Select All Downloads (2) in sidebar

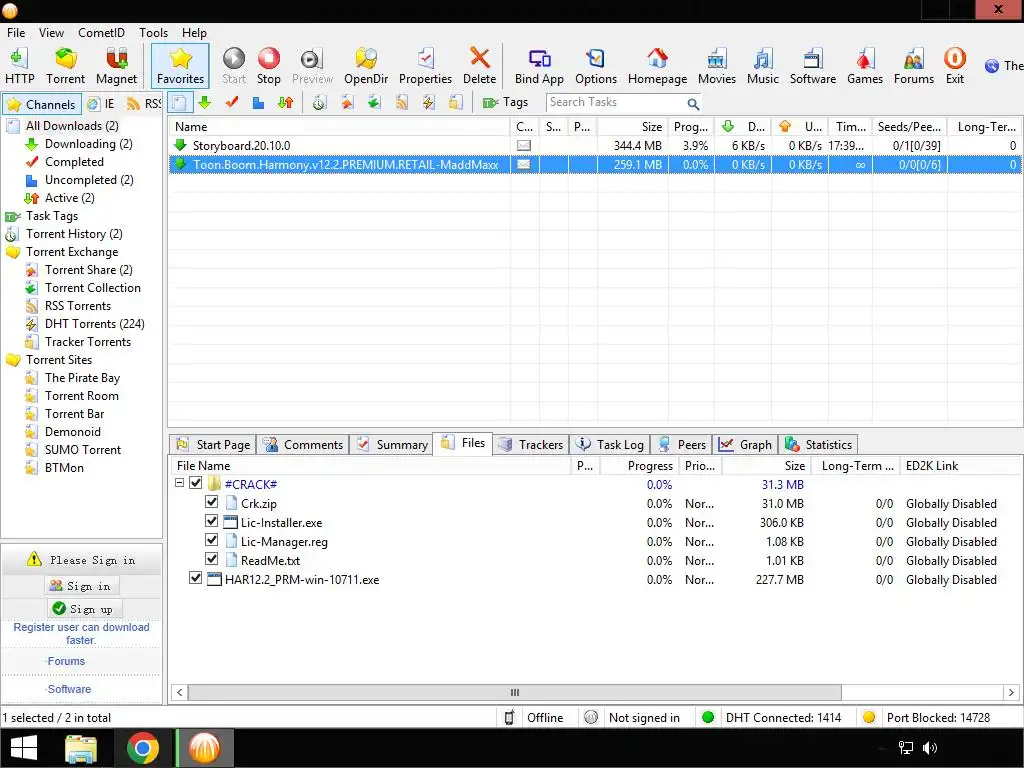point(72,126)
